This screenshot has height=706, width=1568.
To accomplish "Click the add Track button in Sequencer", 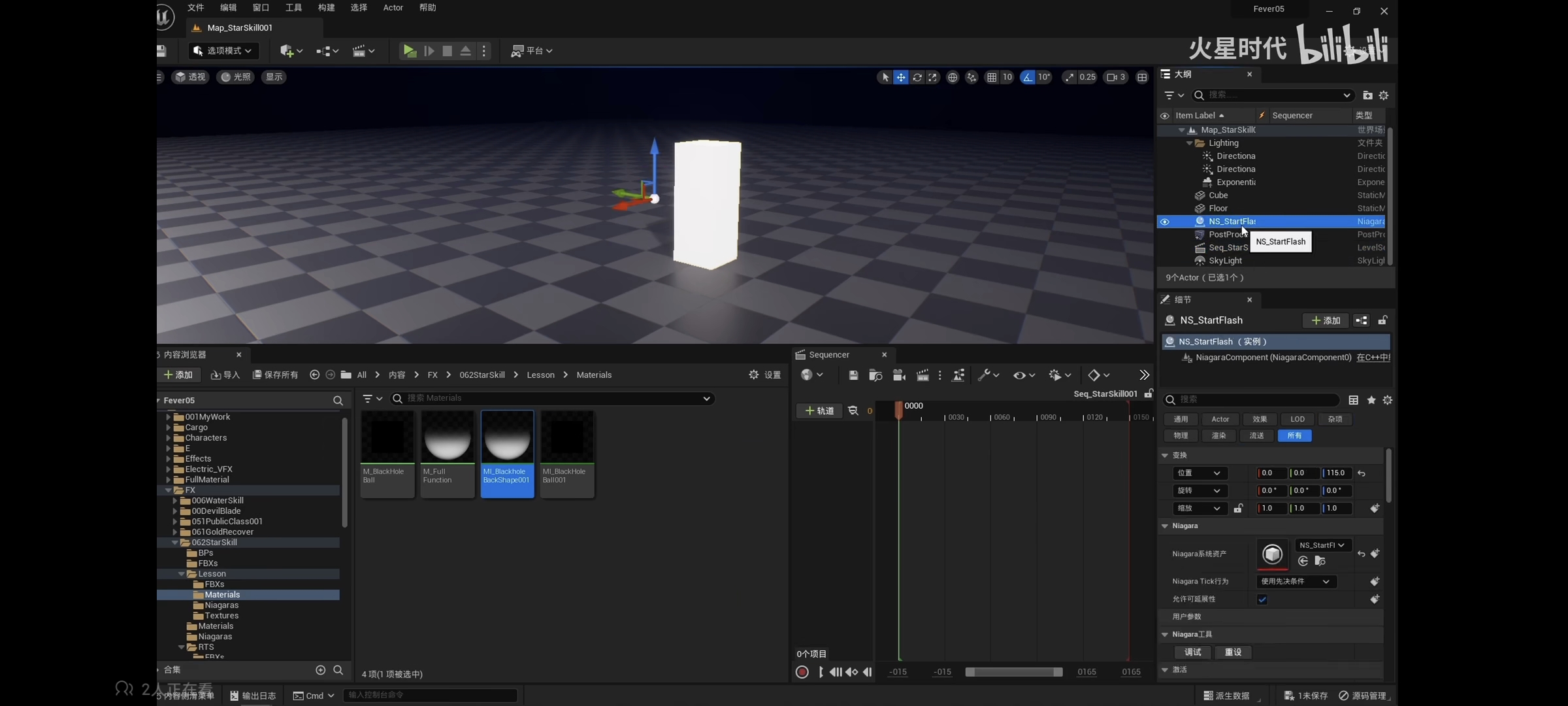I will 819,411.
